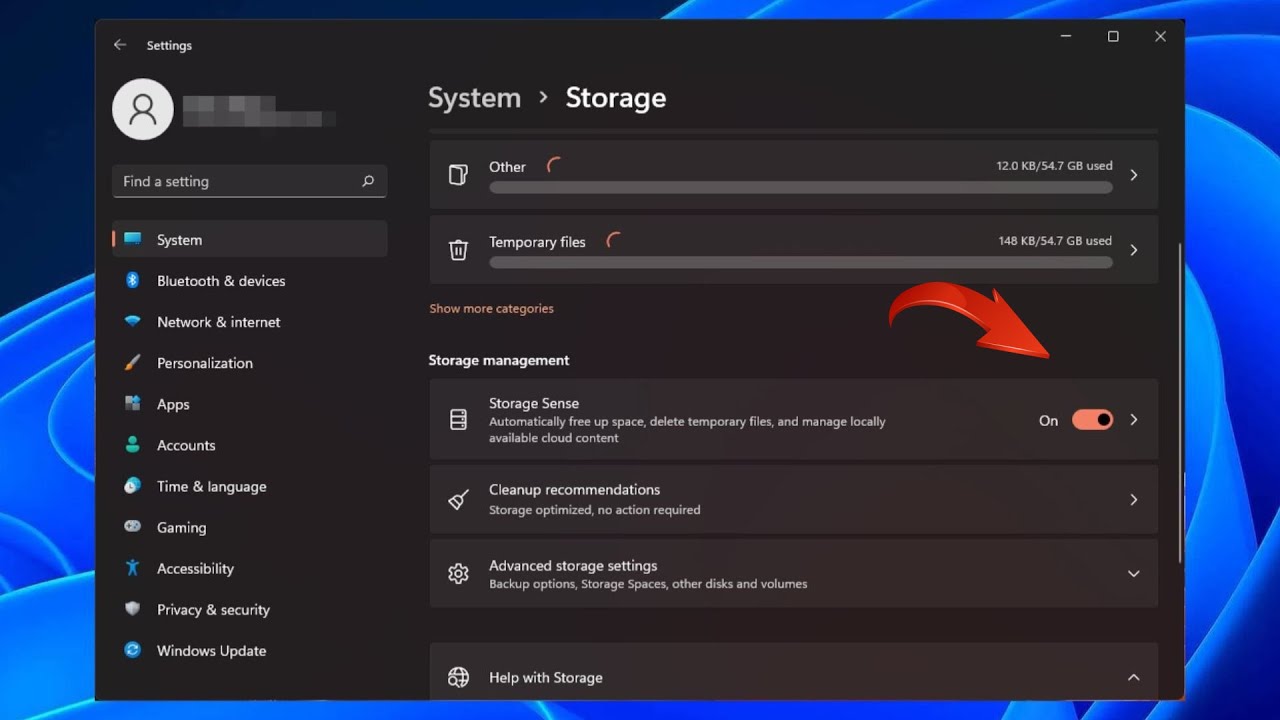Select Privacy & security in sidebar
This screenshot has height=720, width=1280.
tap(213, 610)
